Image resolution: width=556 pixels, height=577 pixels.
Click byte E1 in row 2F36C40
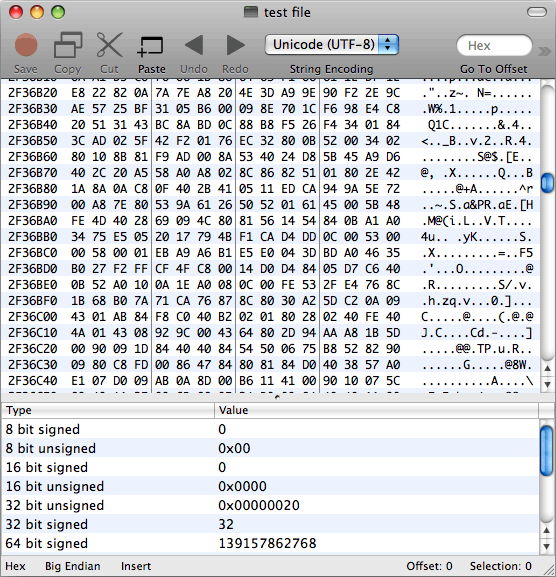tap(78, 381)
